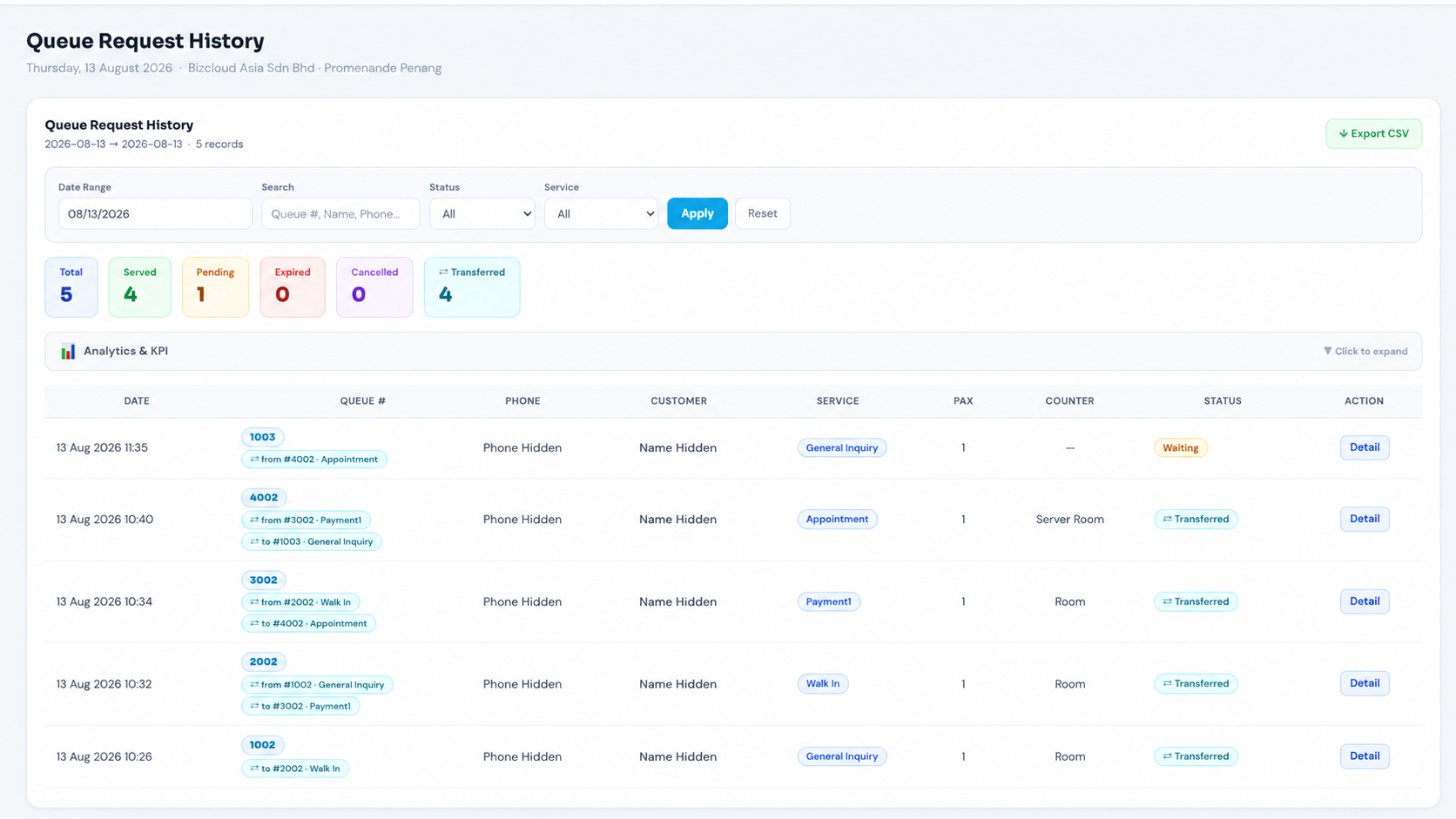Open the Service filter dropdown
The height and width of the screenshot is (819, 1456).
[x=601, y=214]
